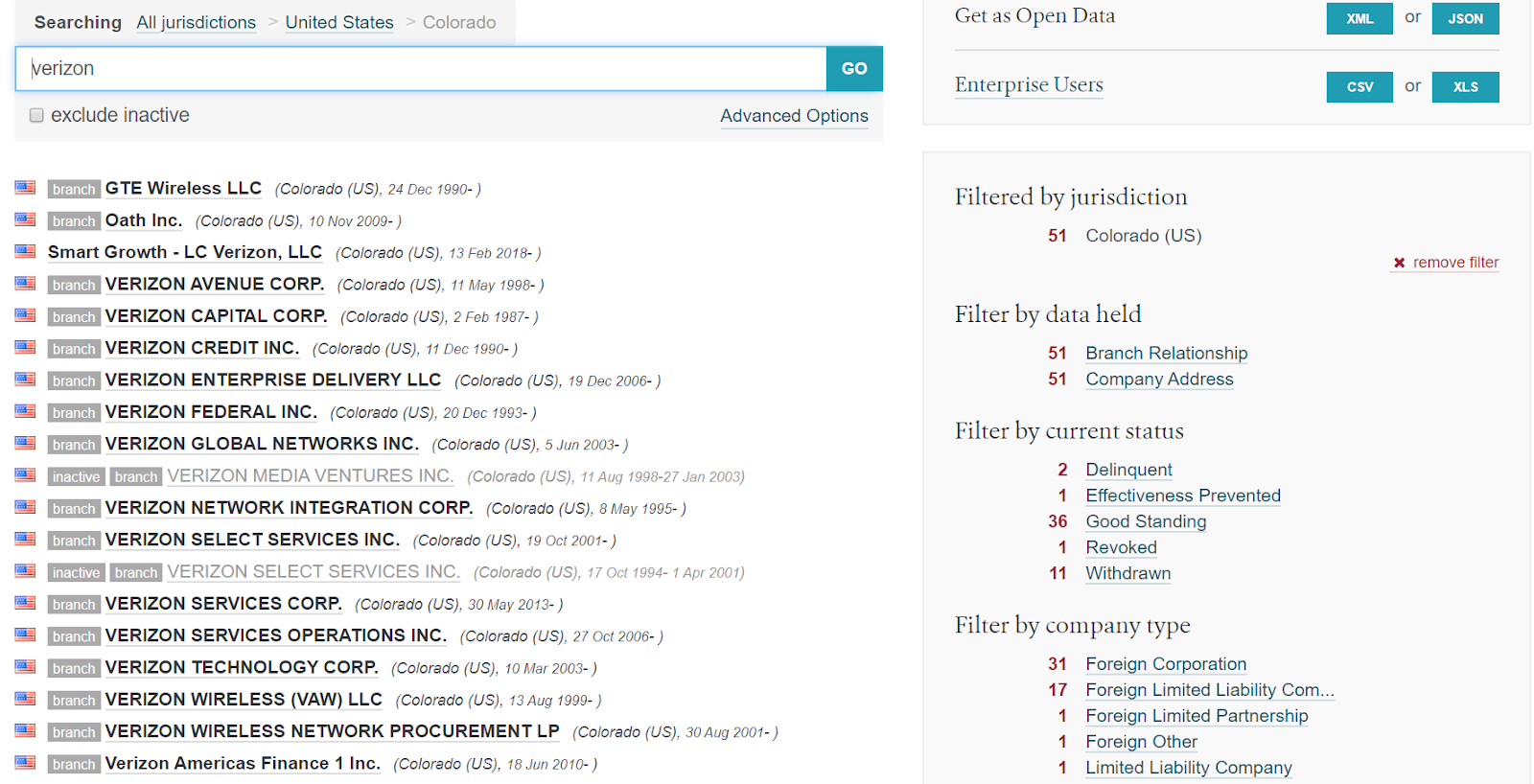Click the flag icon next to Oath Inc.

tap(25, 219)
